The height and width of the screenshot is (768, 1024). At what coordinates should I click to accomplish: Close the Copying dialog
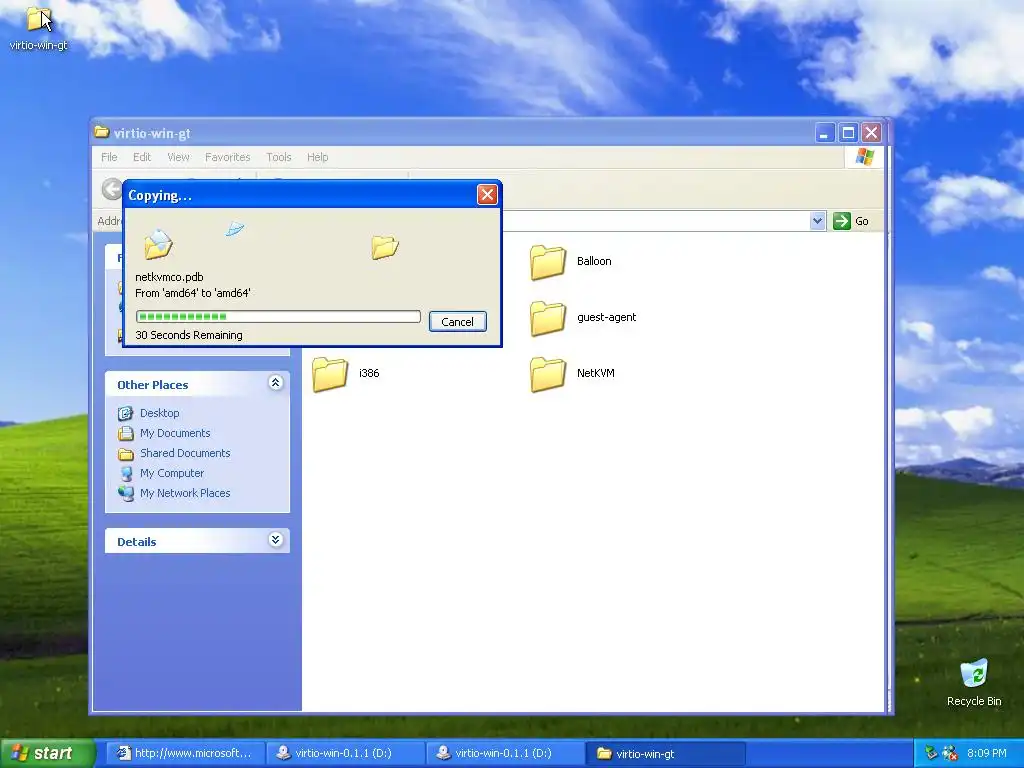point(487,195)
